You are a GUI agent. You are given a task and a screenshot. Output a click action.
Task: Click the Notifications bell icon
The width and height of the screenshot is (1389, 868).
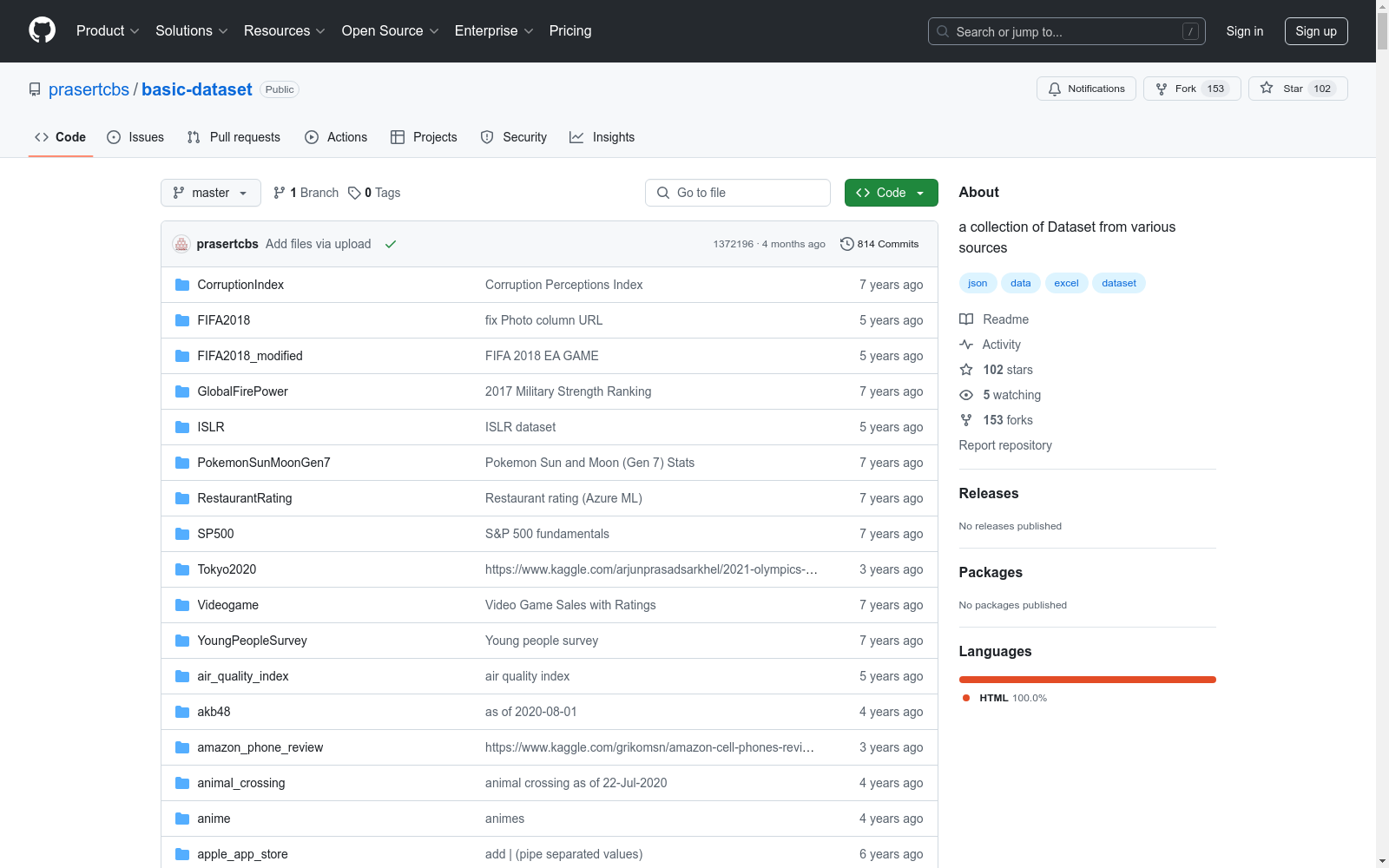click(1055, 89)
